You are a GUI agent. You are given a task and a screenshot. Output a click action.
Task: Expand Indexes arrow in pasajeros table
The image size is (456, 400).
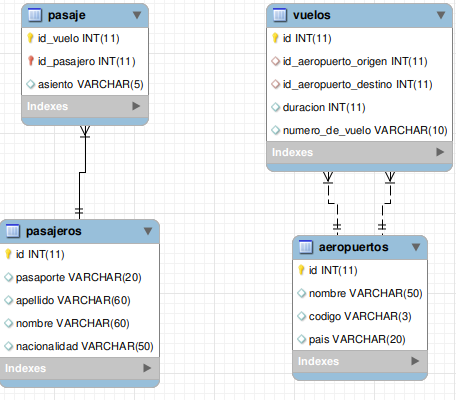click(147, 368)
